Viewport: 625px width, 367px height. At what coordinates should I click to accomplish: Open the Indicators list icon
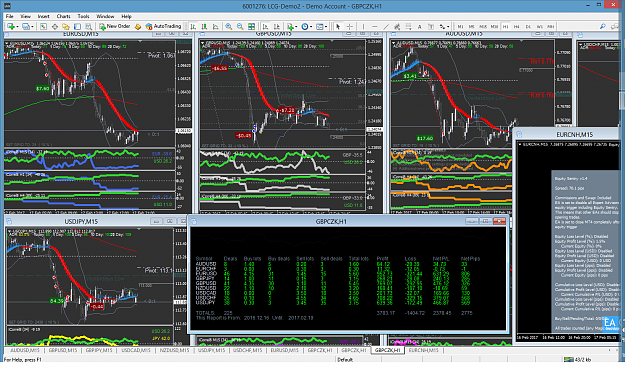(x=290, y=27)
